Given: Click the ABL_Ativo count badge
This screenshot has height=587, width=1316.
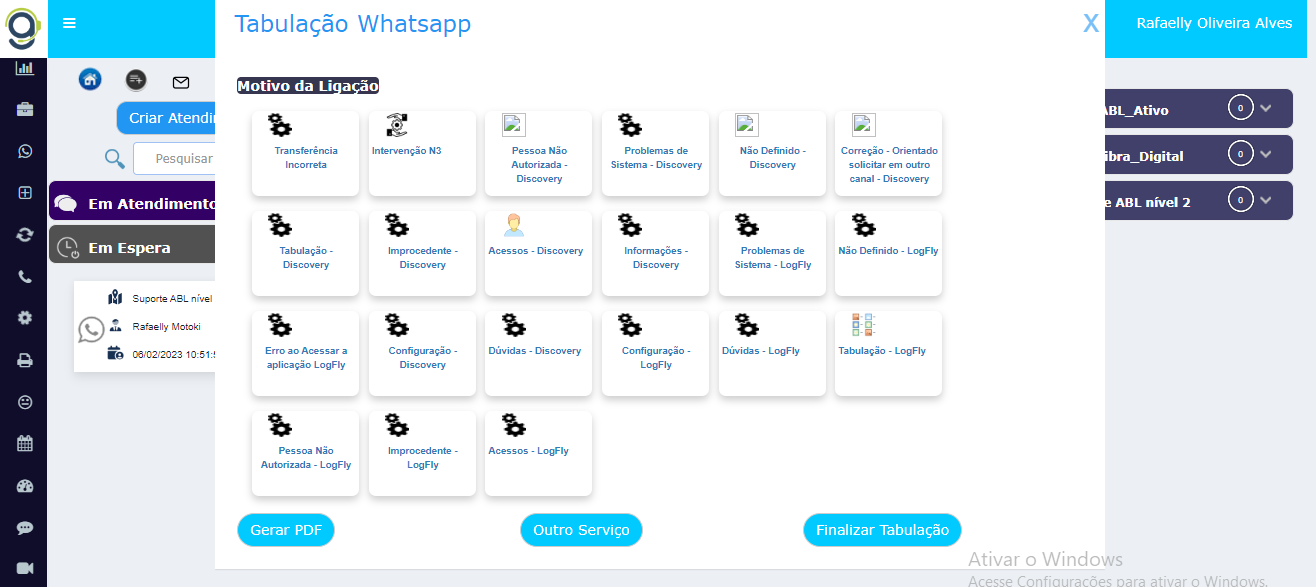Looking at the screenshot, I should (x=1240, y=108).
